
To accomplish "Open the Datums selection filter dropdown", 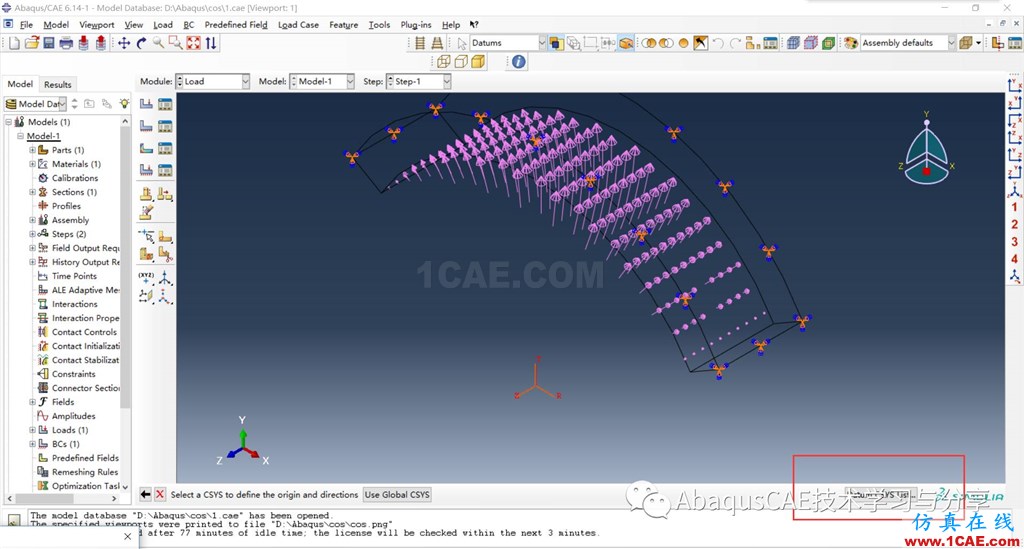I will click(x=507, y=43).
